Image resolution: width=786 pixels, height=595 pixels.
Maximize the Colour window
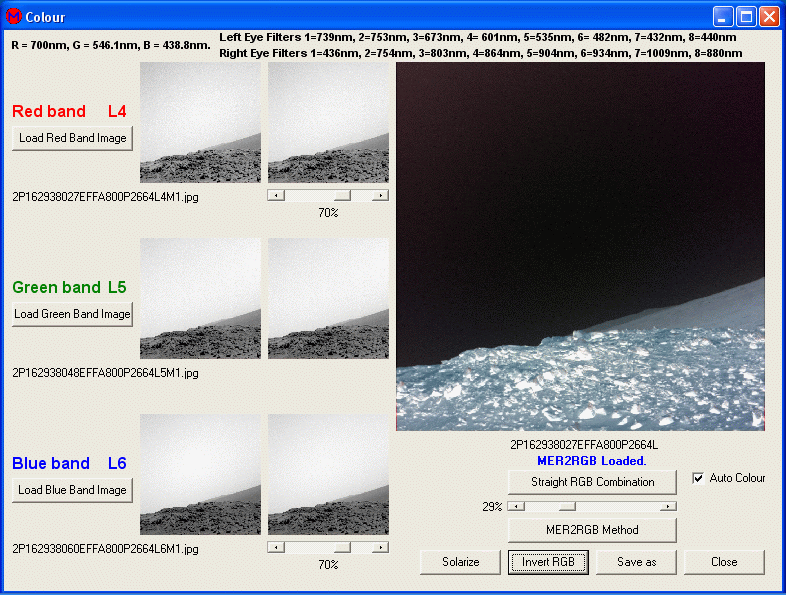pos(746,17)
